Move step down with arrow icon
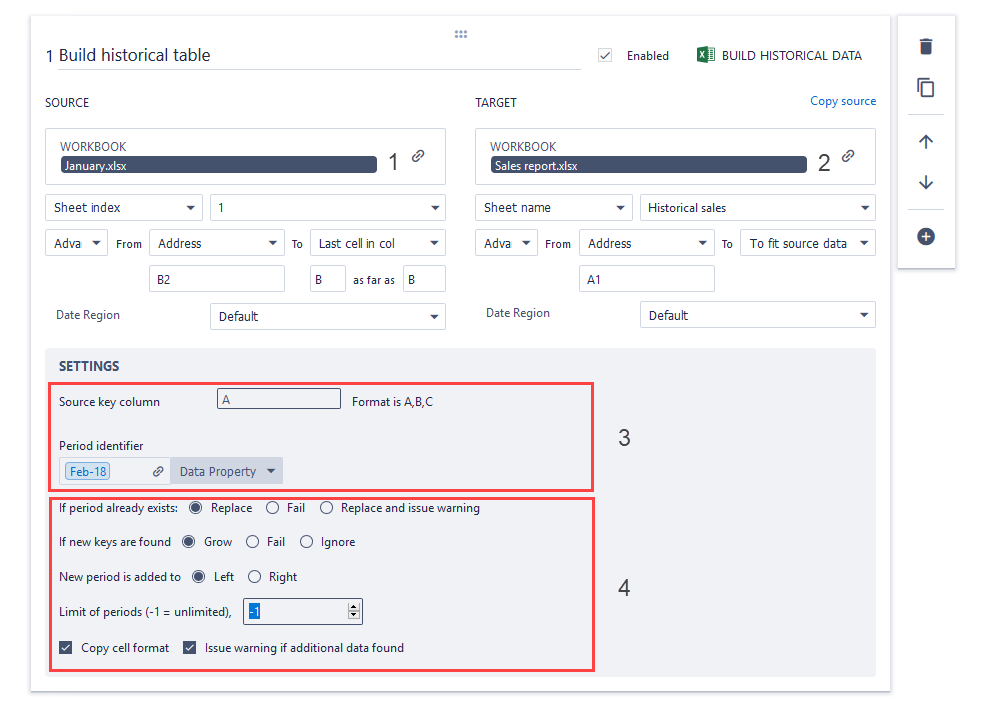Image resolution: width=992 pixels, height=711 pixels. coord(926,183)
